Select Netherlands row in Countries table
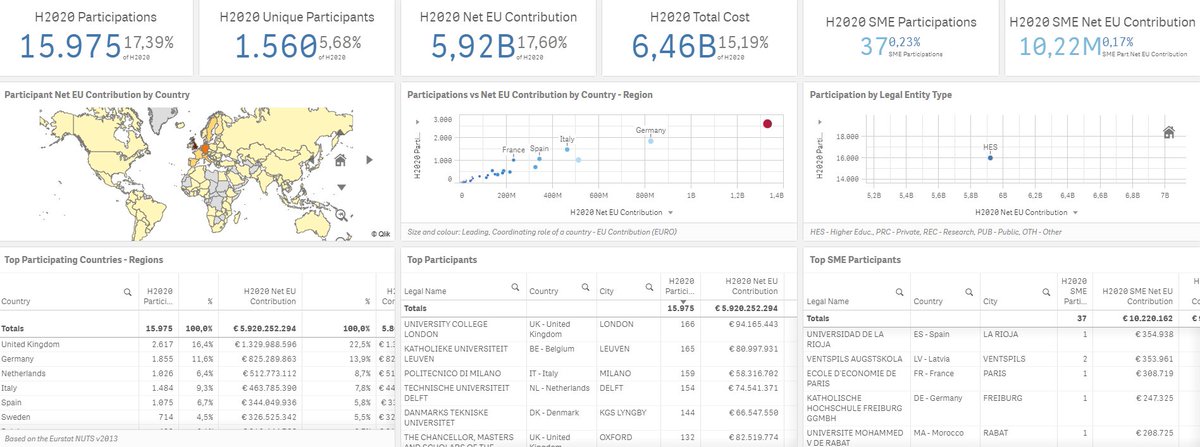Image resolution: width=1200 pixels, height=447 pixels. tap(198, 372)
